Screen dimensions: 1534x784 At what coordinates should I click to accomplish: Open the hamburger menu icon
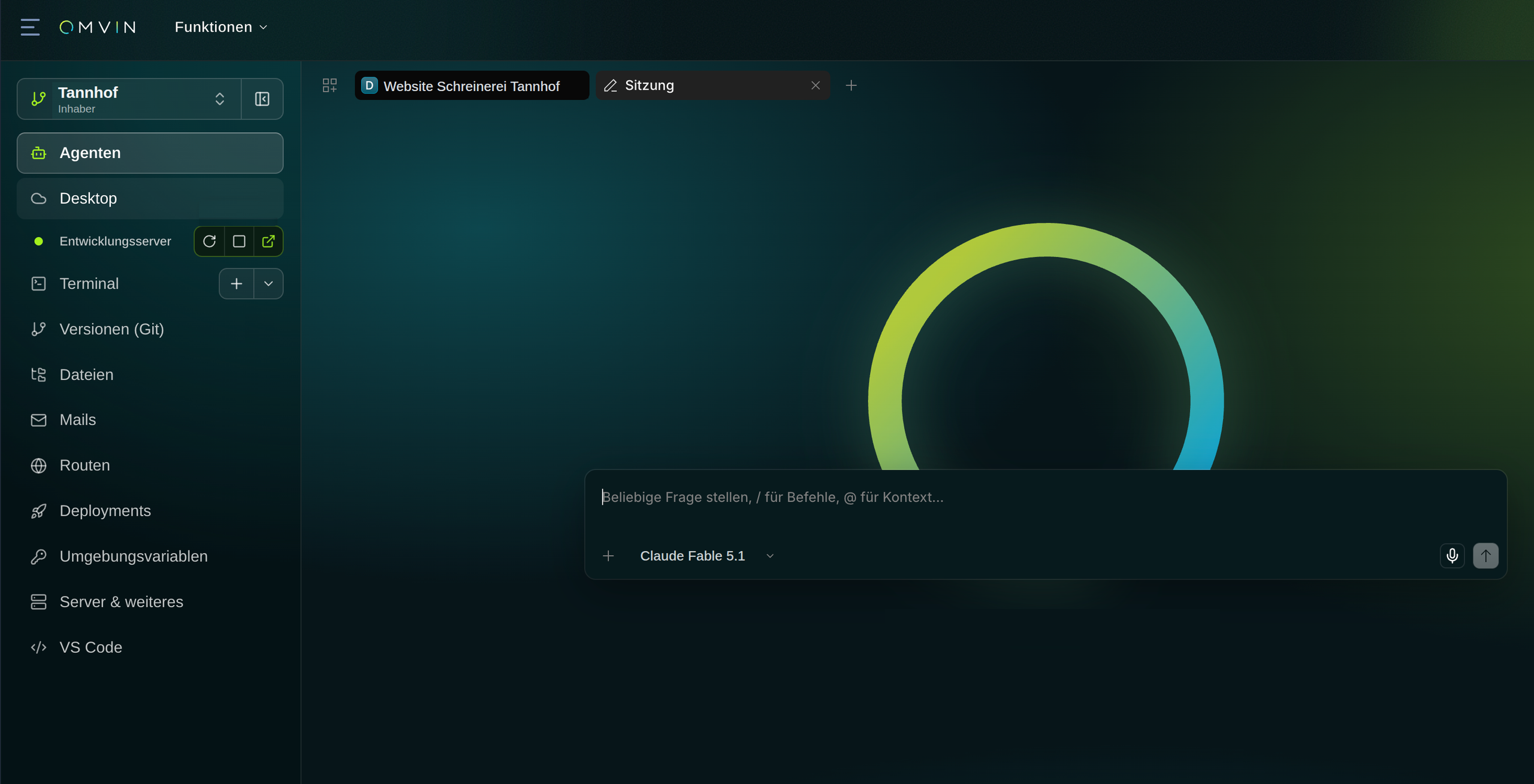30,27
